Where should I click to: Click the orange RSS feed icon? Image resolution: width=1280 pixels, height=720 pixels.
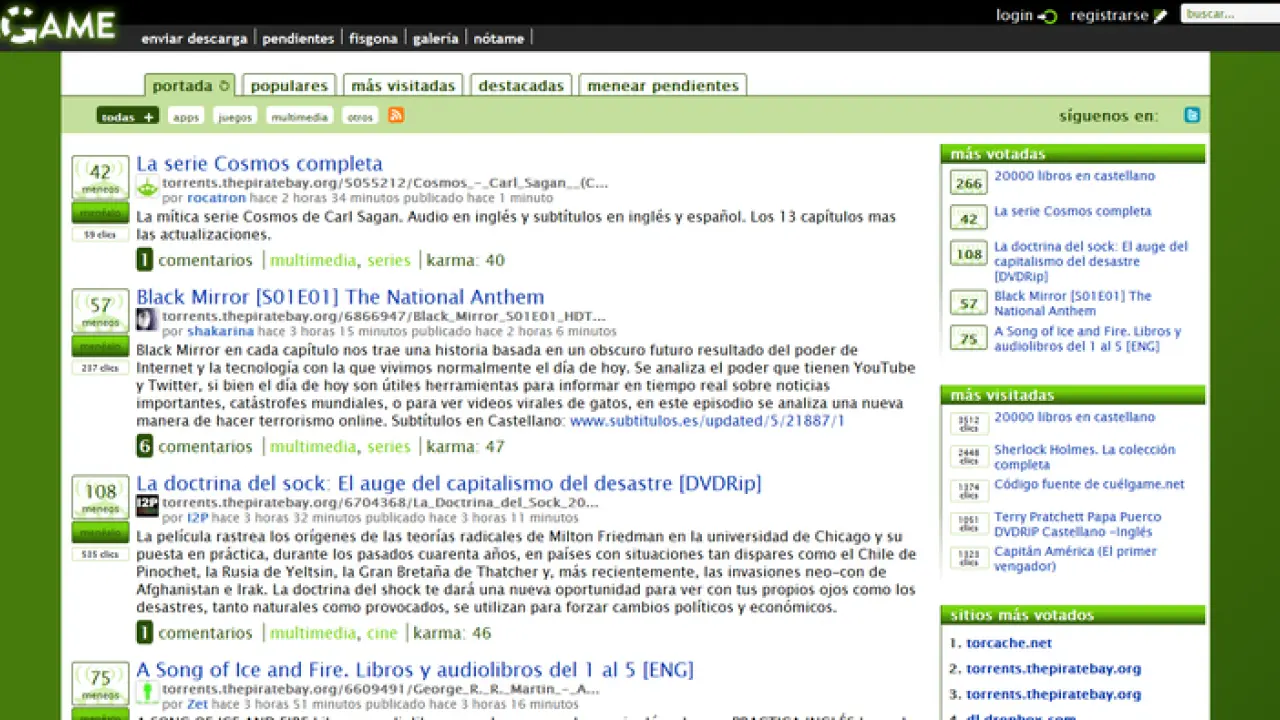click(396, 115)
